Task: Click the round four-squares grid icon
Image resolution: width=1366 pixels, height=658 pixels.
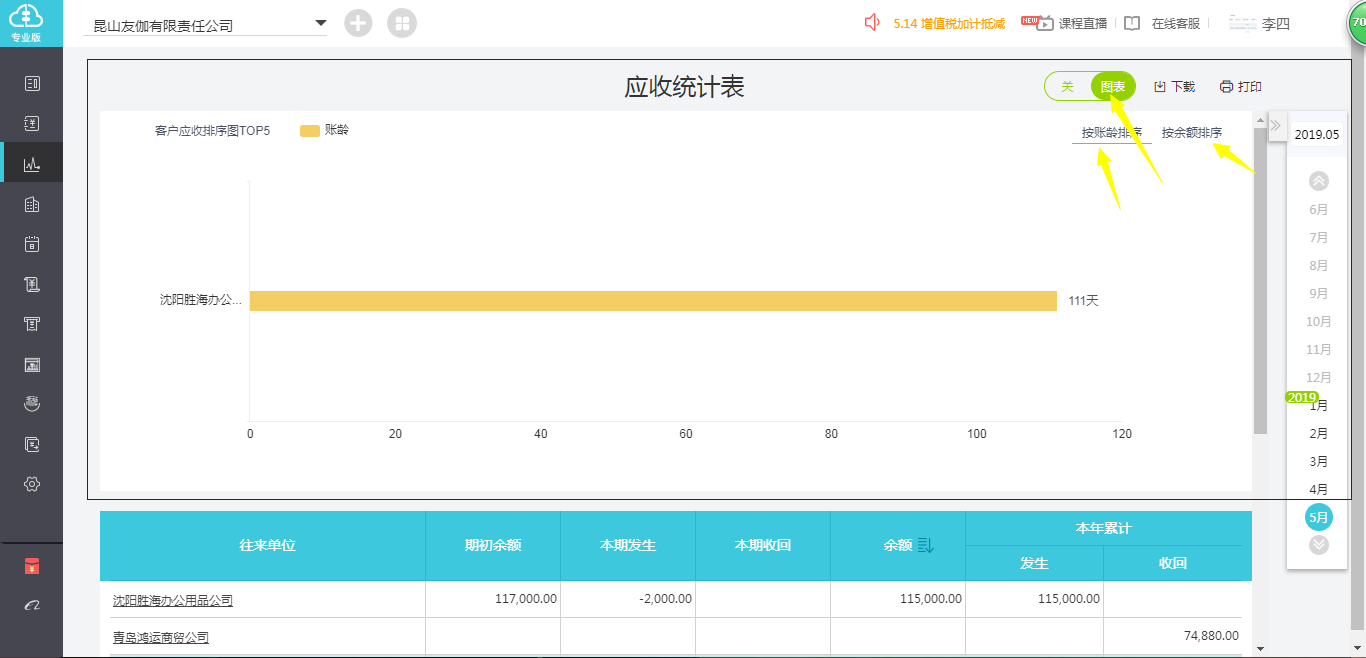Action: (402, 24)
